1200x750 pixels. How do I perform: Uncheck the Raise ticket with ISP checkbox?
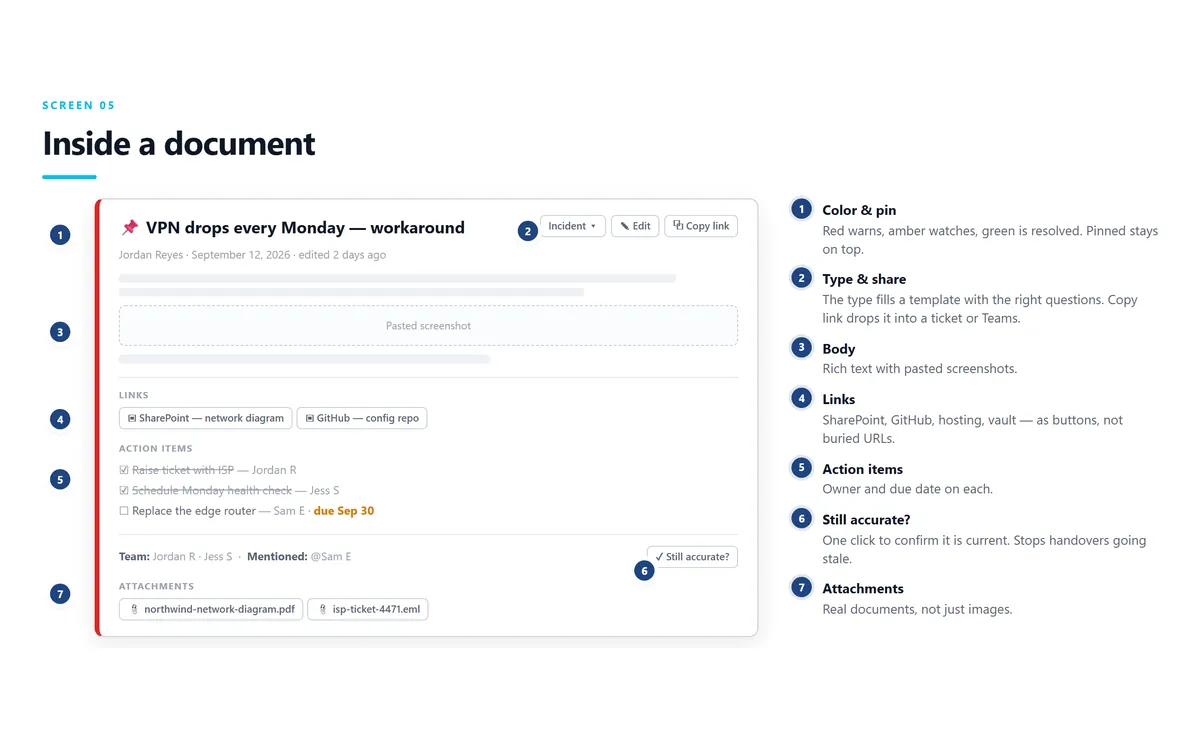click(124, 470)
